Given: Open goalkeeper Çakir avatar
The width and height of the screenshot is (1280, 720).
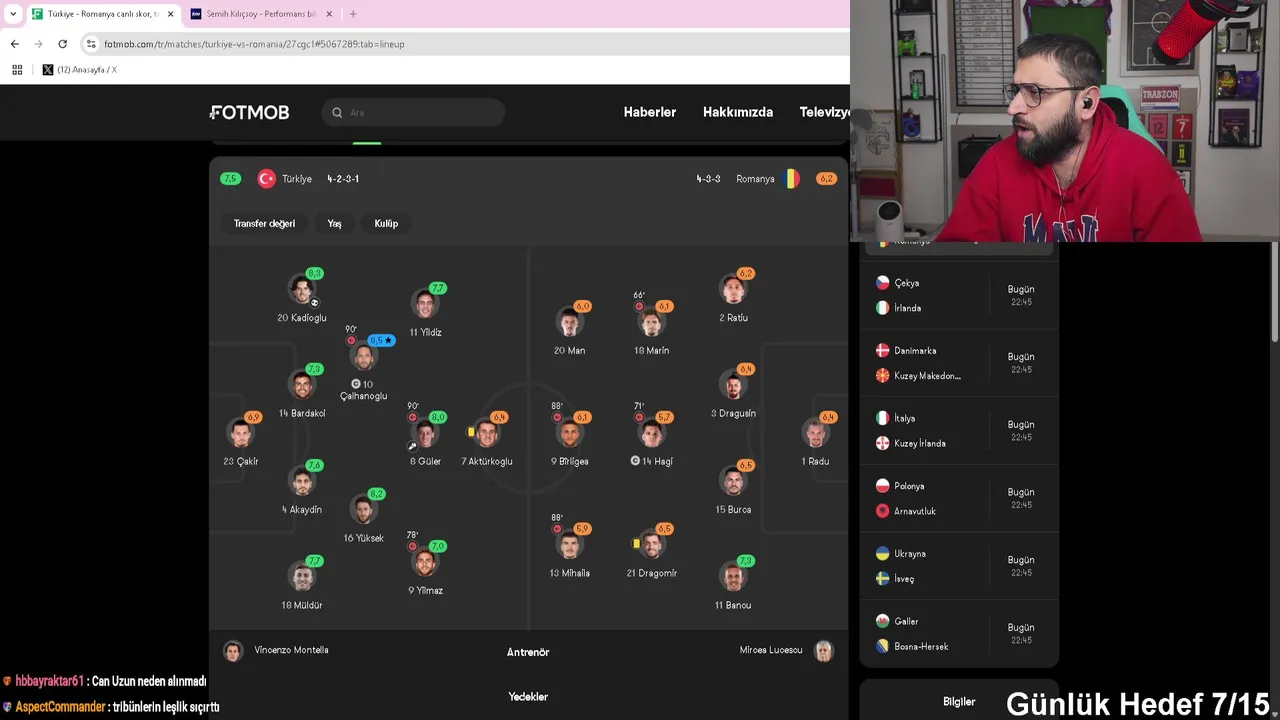Looking at the screenshot, I should 240,434.
